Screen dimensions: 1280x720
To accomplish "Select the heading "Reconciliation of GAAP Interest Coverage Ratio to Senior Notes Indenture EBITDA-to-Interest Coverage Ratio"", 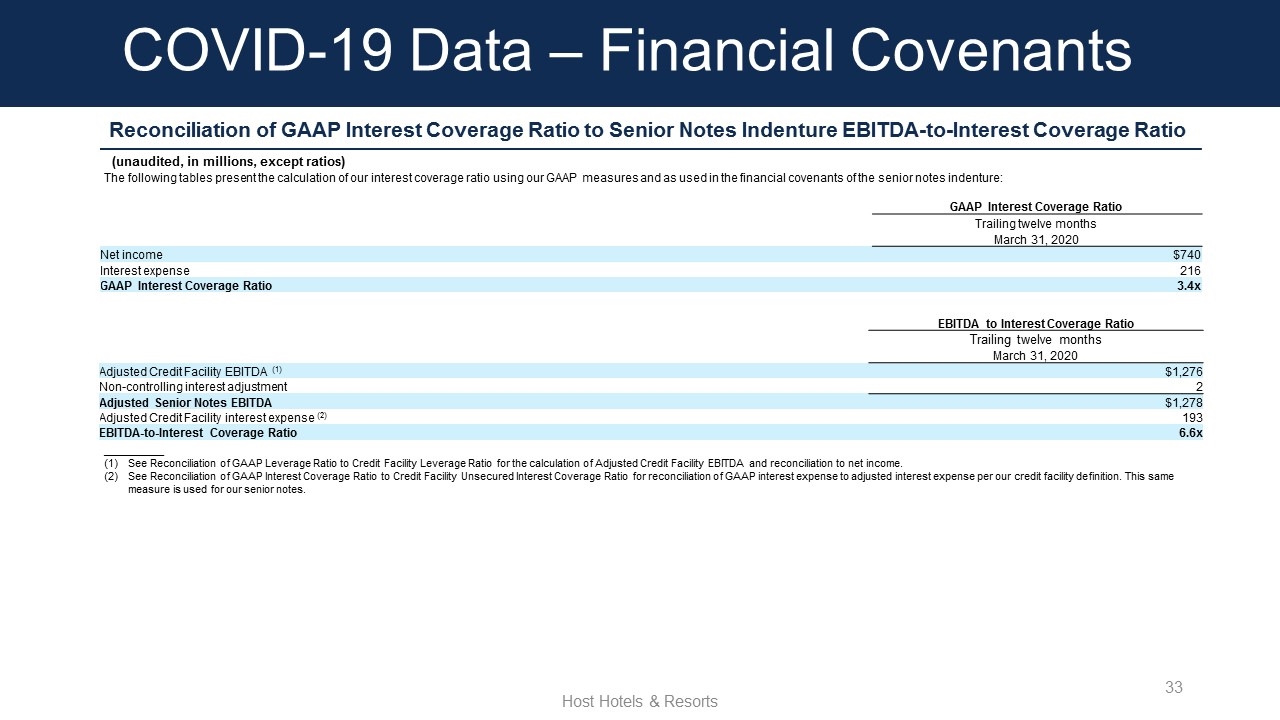I will click(647, 130).
